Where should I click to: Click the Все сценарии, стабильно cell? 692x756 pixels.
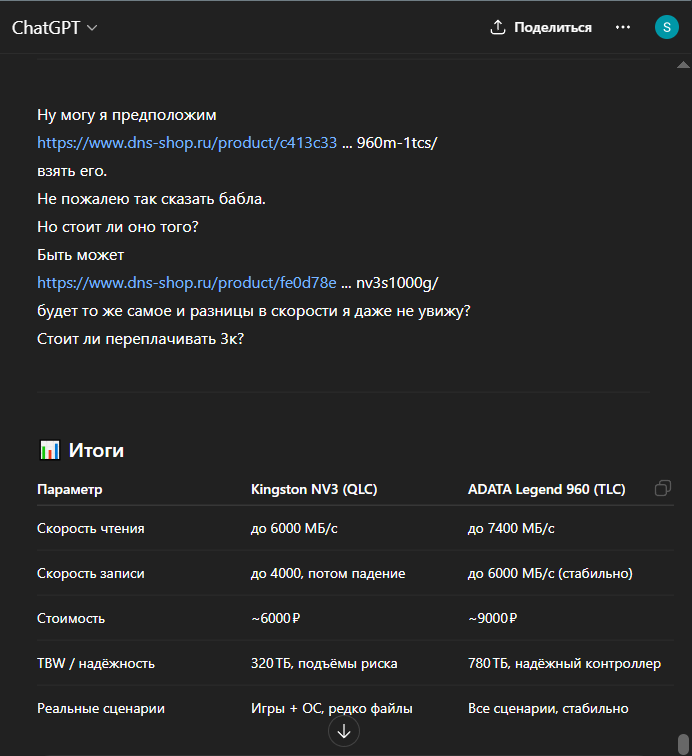pyautogui.click(x=548, y=708)
